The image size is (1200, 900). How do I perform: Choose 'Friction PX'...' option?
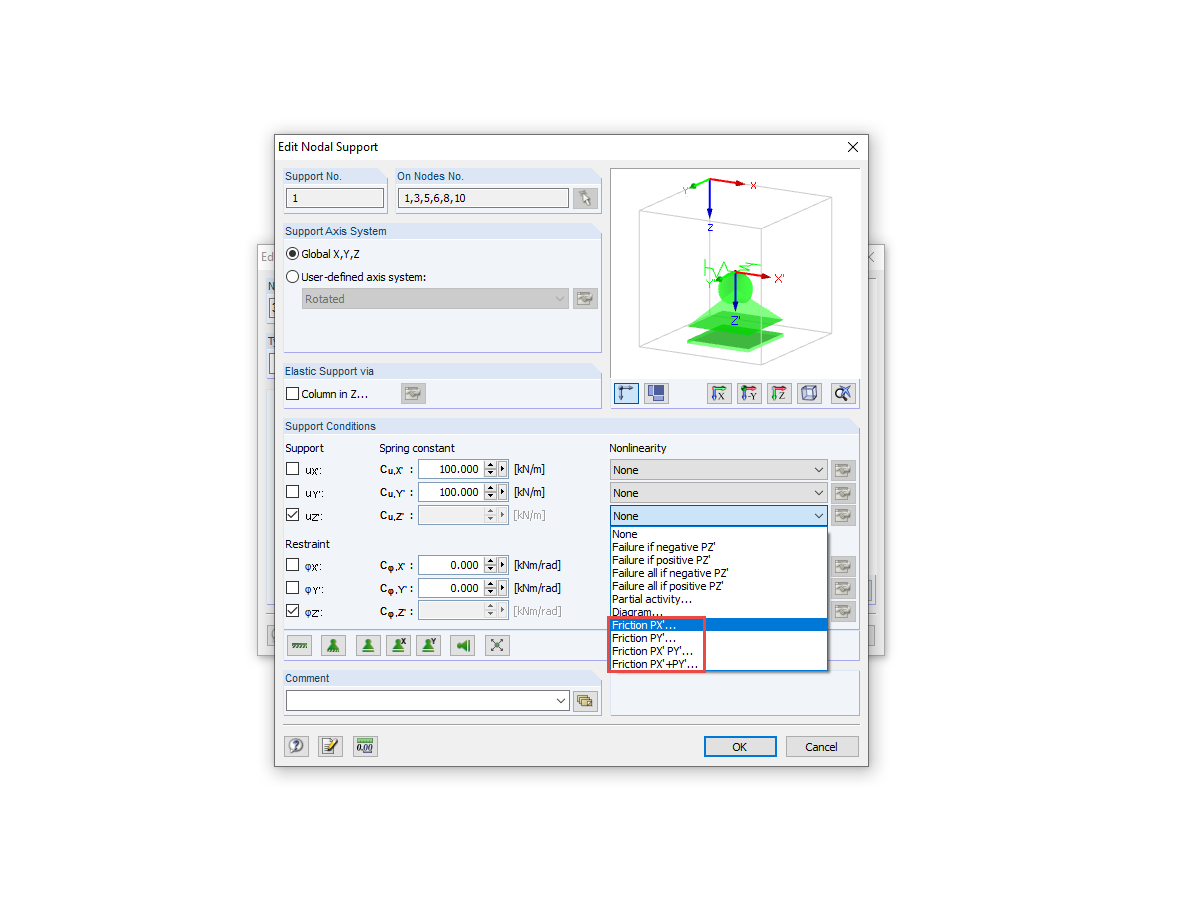[719, 625]
